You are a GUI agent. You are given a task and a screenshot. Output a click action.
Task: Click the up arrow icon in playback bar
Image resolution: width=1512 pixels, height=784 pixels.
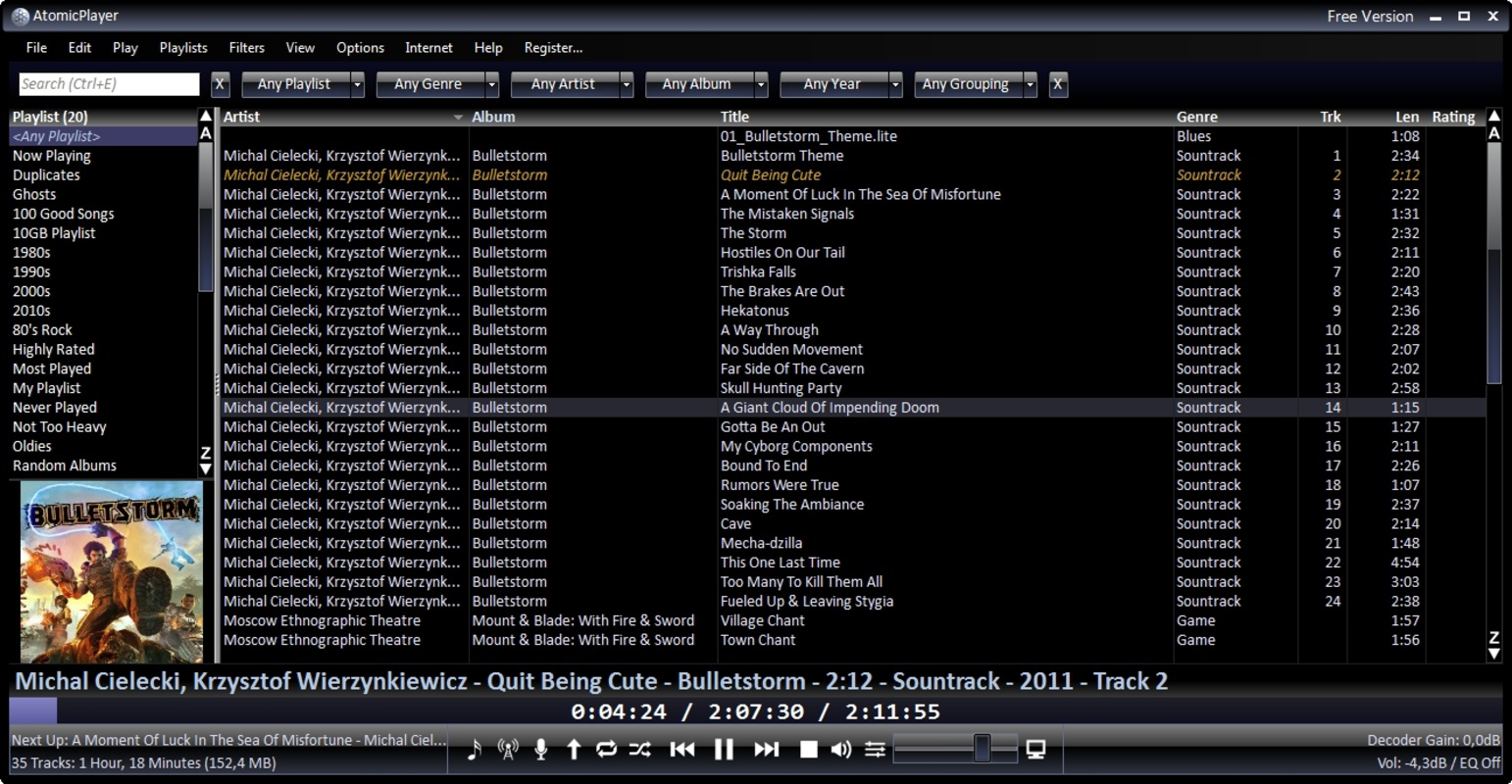click(x=574, y=750)
